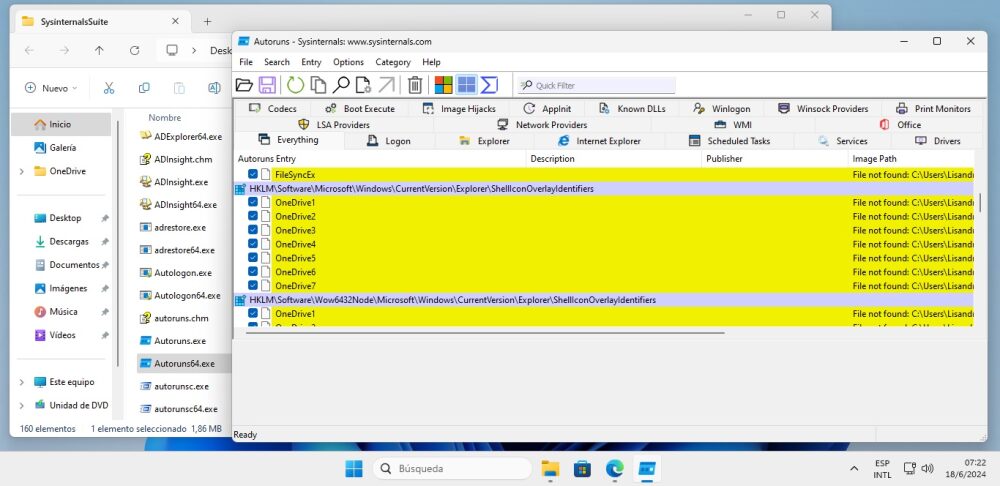1000x486 pixels.
Task: Click the Jump to entry arrow icon
Action: pos(386,85)
